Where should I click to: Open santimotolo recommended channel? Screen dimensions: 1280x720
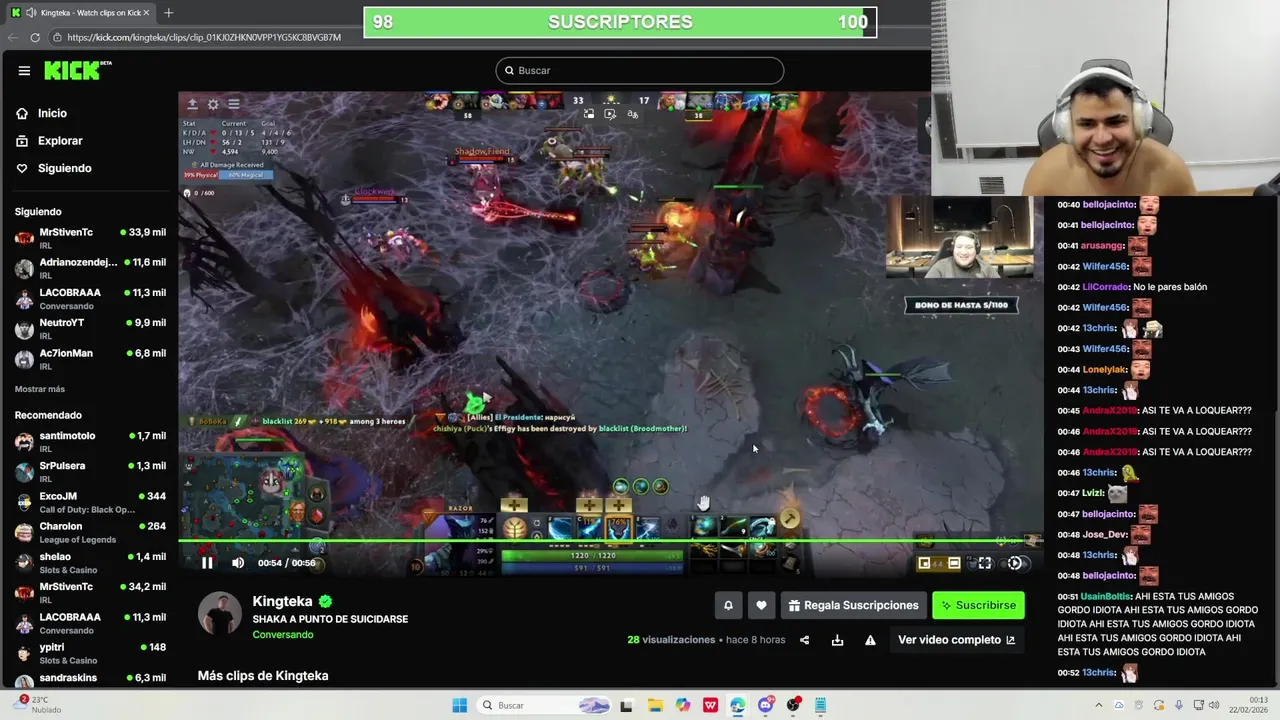pos(90,441)
